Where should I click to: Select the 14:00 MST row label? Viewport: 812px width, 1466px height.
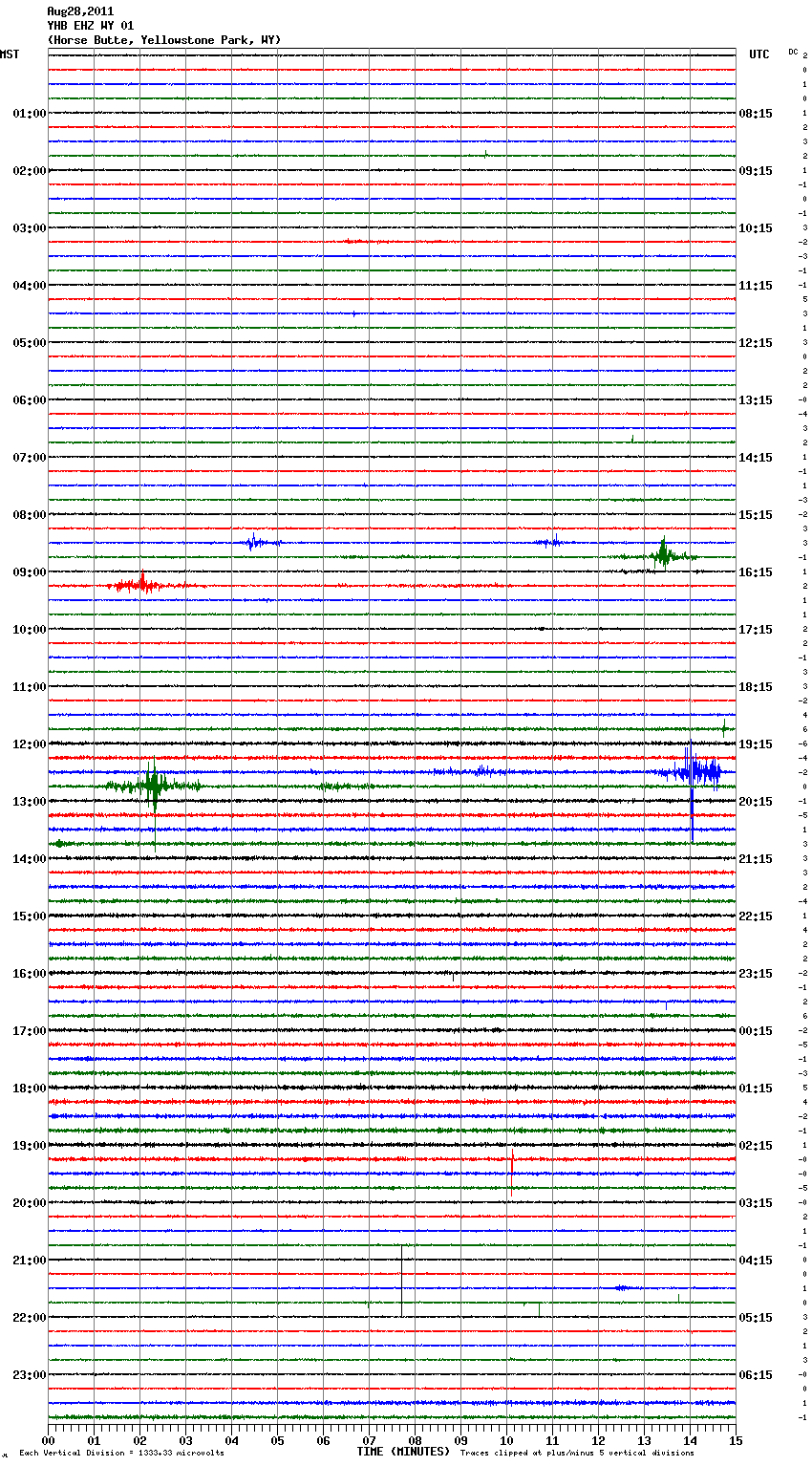tap(29, 859)
